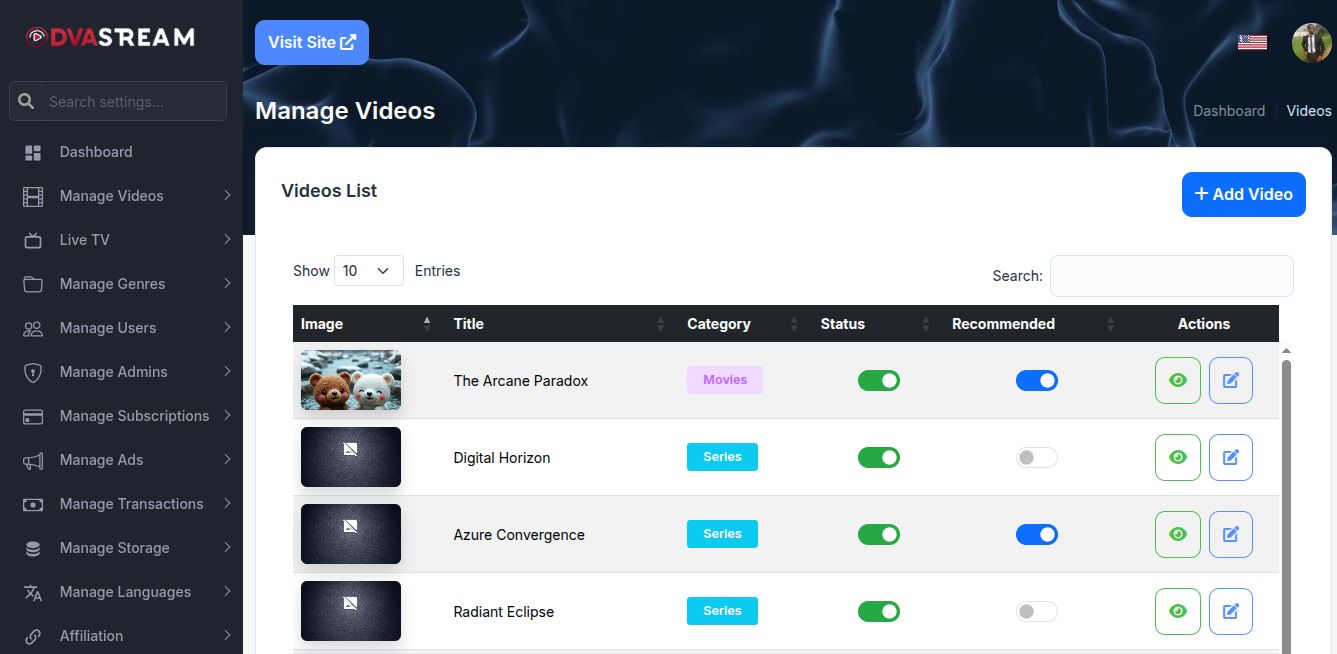Image resolution: width=1337 pixels, height=654 pixels.
Task: Click the Manage Transactions cash icon
Action: tap(33, 504)
